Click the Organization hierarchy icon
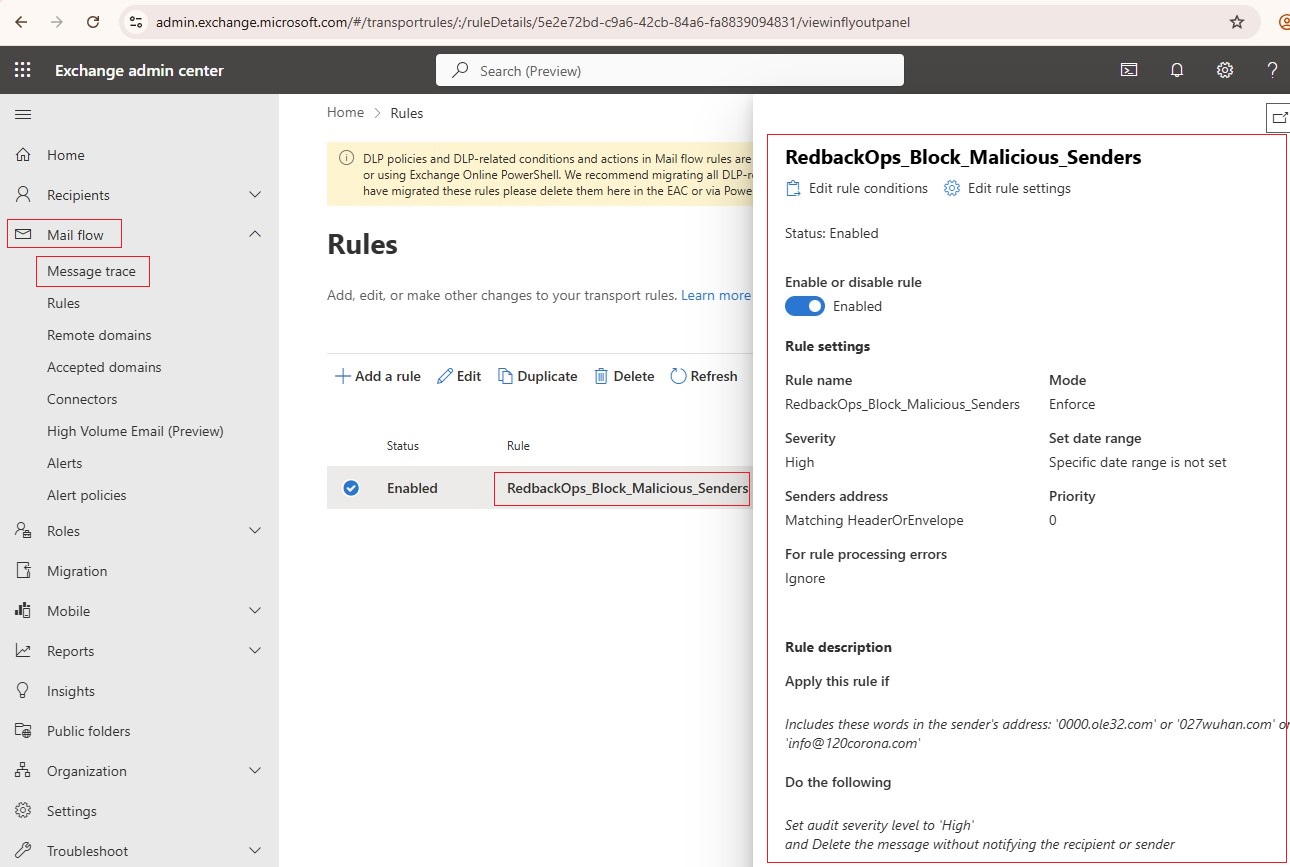Screen dimensions: 1290x867 pos(23,771)
